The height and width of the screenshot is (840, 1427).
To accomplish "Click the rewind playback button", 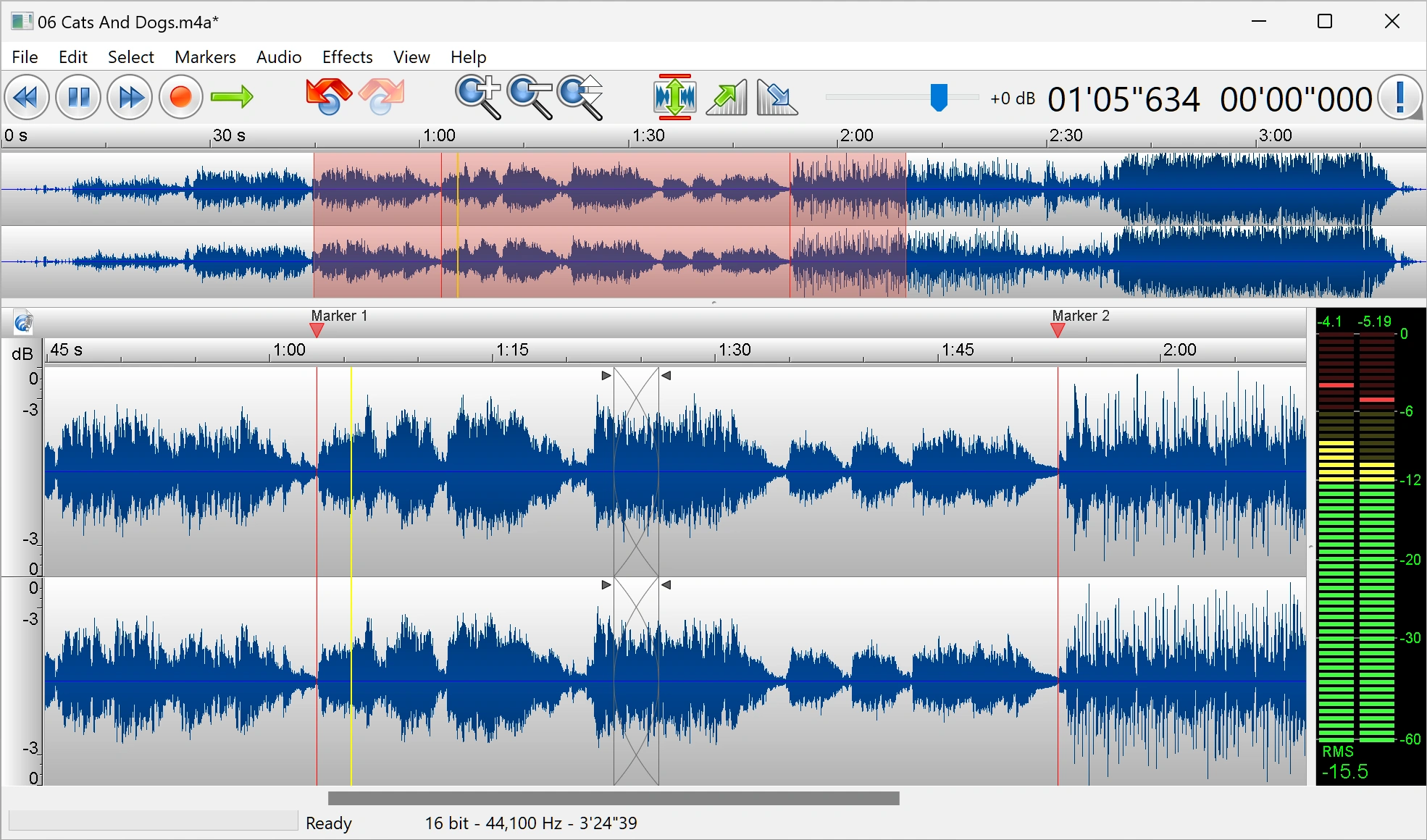I will tap(27, 97).
